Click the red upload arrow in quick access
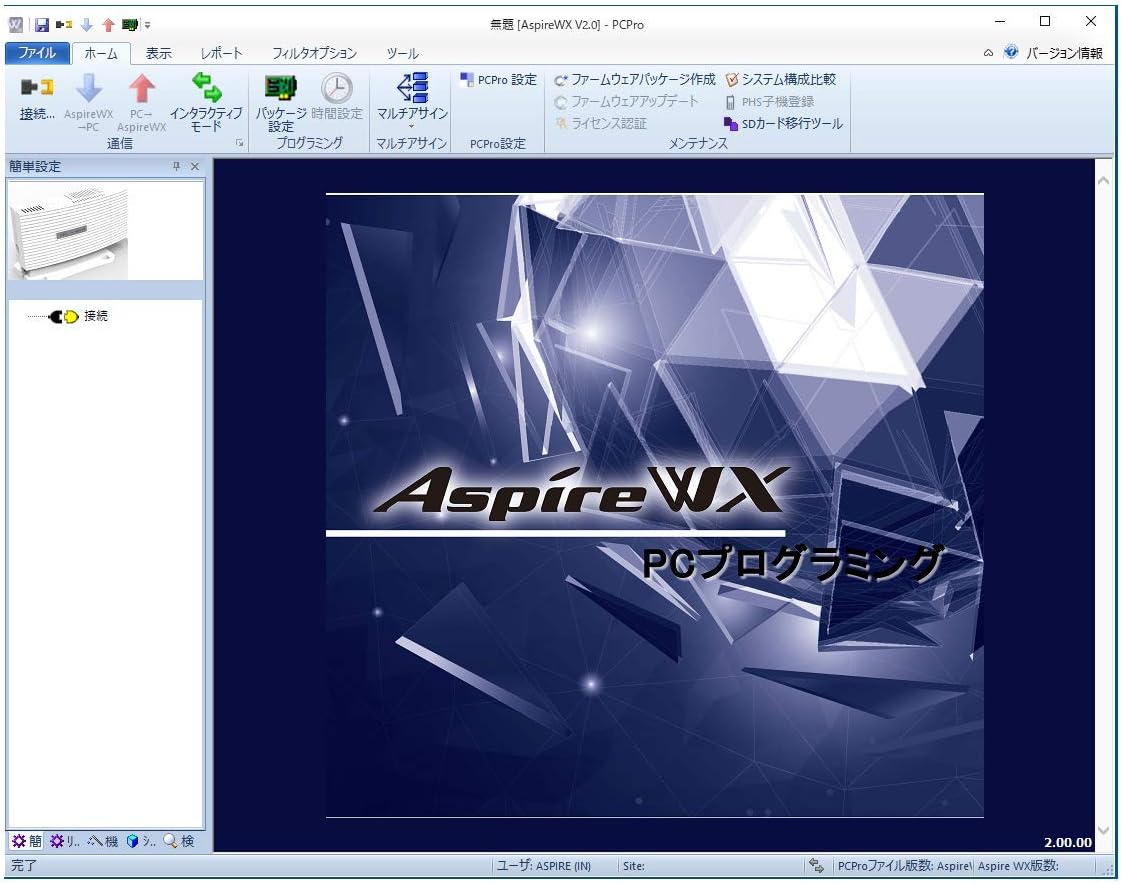Image resolution: width=1122 pixels, height=884 pixels. pyautogui.click(x=108, y=25)
